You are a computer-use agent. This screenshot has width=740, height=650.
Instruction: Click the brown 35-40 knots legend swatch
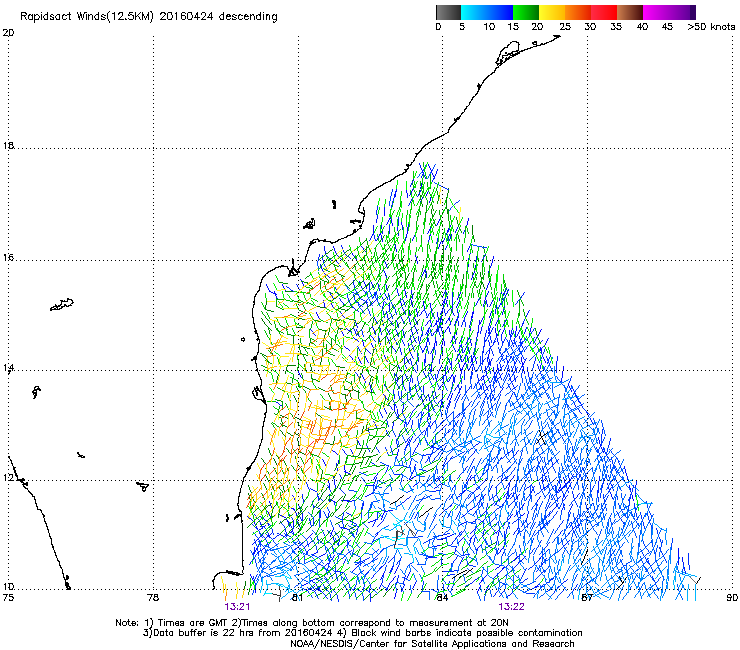point(630,12)
